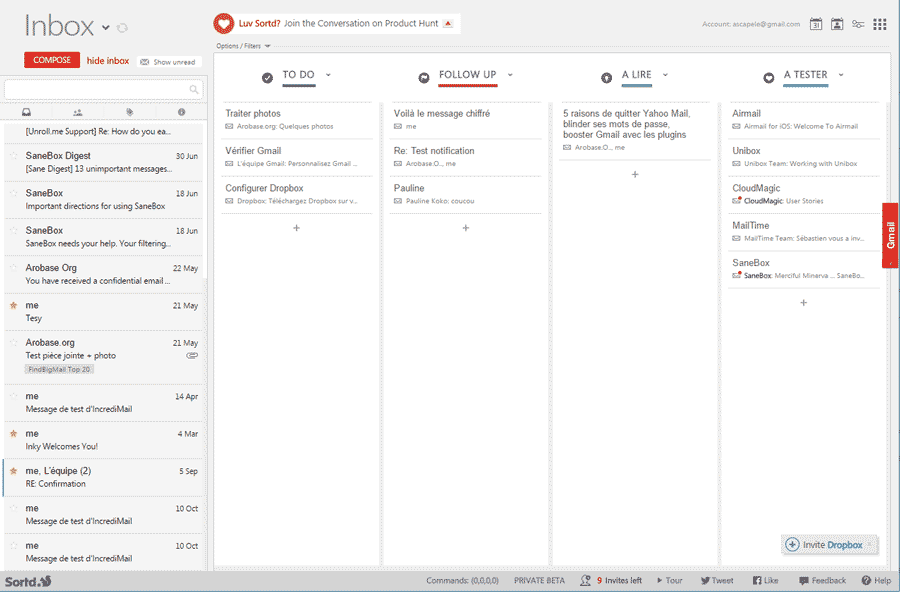Open the Inbox title dropdown arrow
The height and width of the screenshot is (592, 900).
click(106, 27)
